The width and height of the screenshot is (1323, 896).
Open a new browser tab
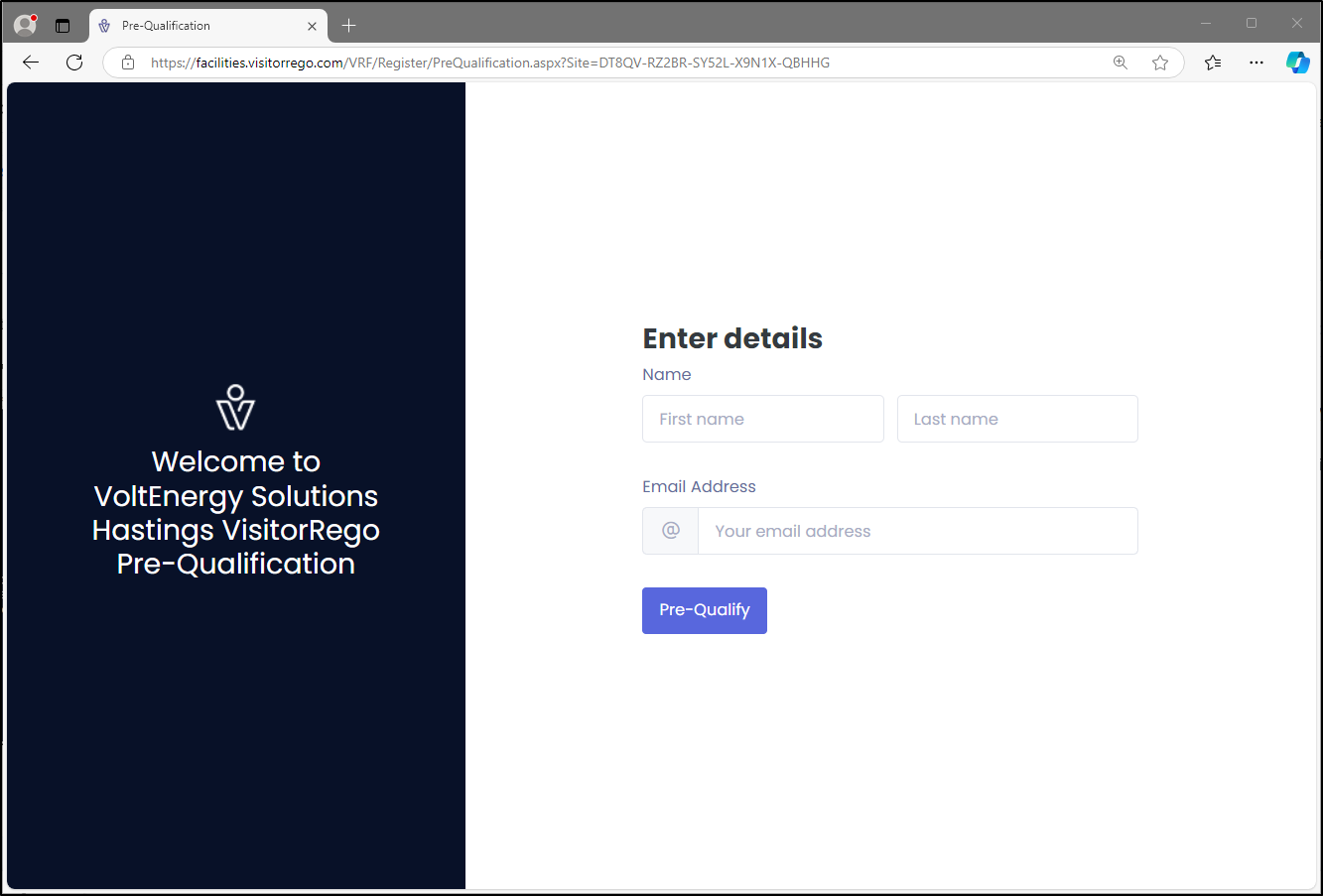coord(348,26)
